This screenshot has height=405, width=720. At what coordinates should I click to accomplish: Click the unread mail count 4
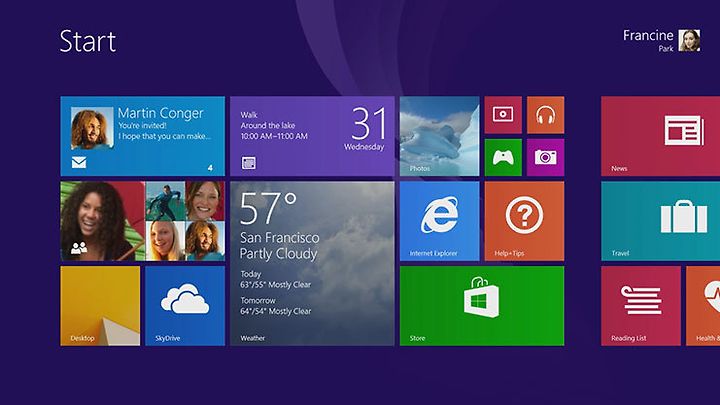(x=210, y=168)
